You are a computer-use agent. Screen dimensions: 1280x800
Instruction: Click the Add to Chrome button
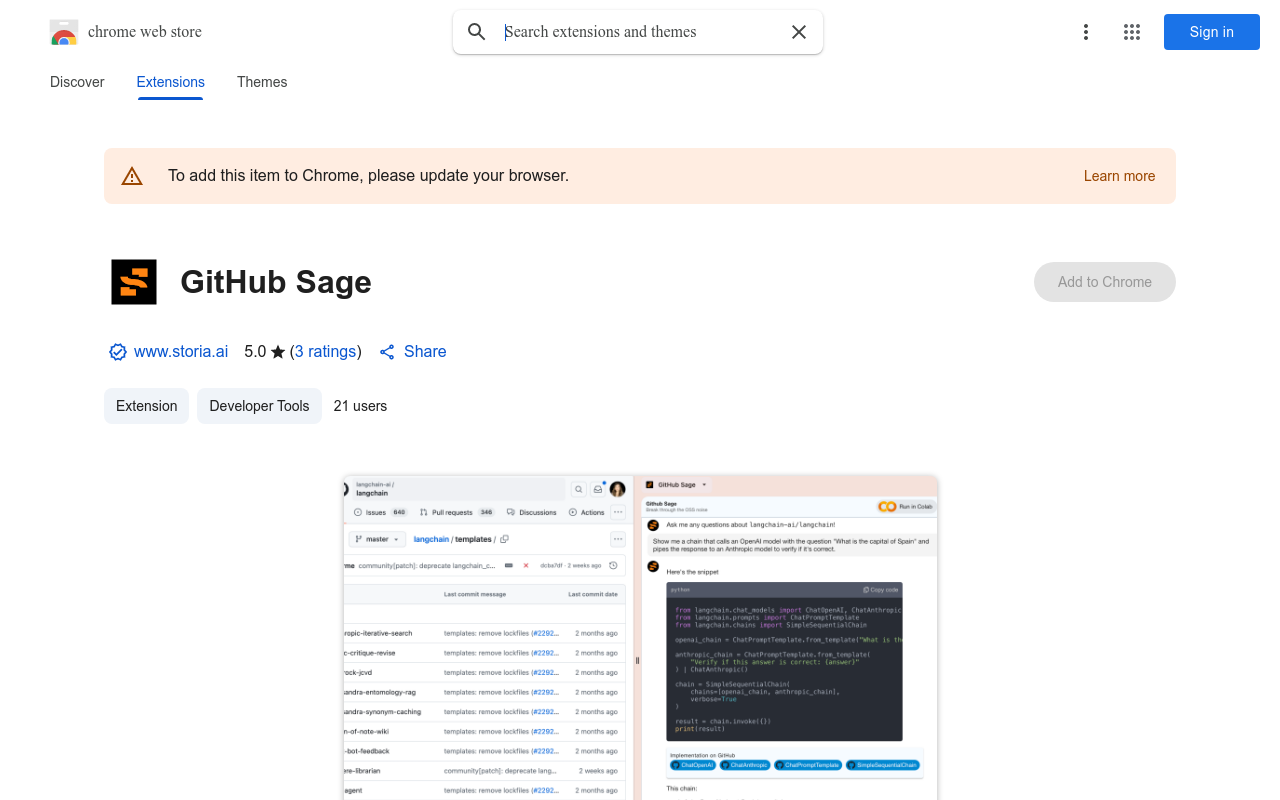coord(1105,282)
